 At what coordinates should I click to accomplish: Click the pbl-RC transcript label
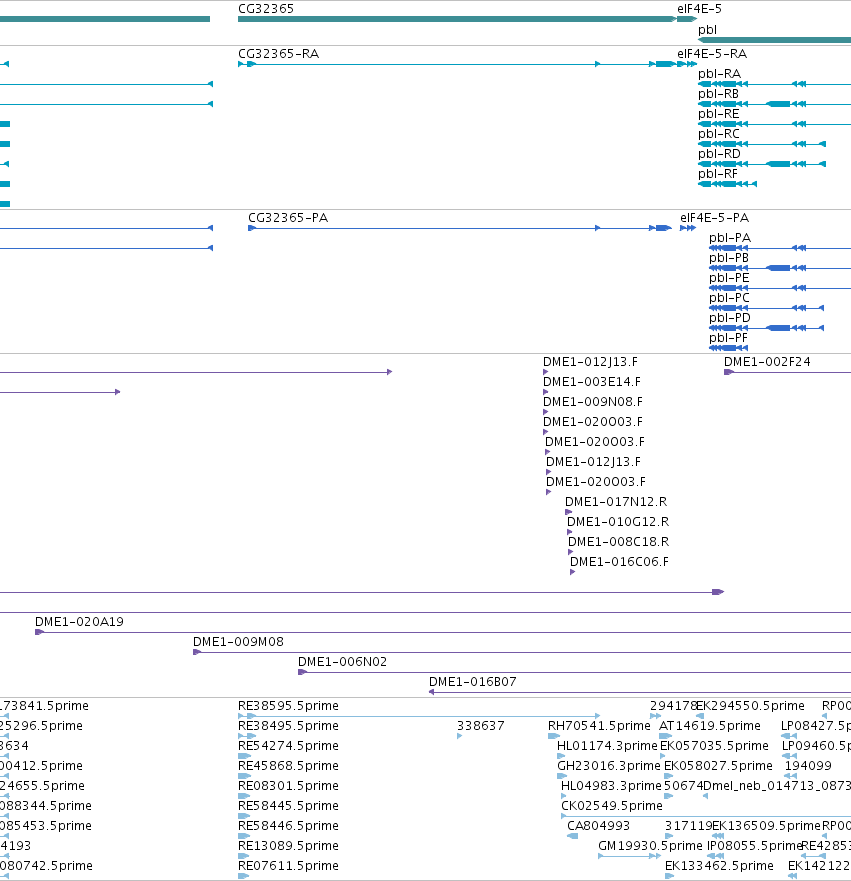click(x=718, y=134)
